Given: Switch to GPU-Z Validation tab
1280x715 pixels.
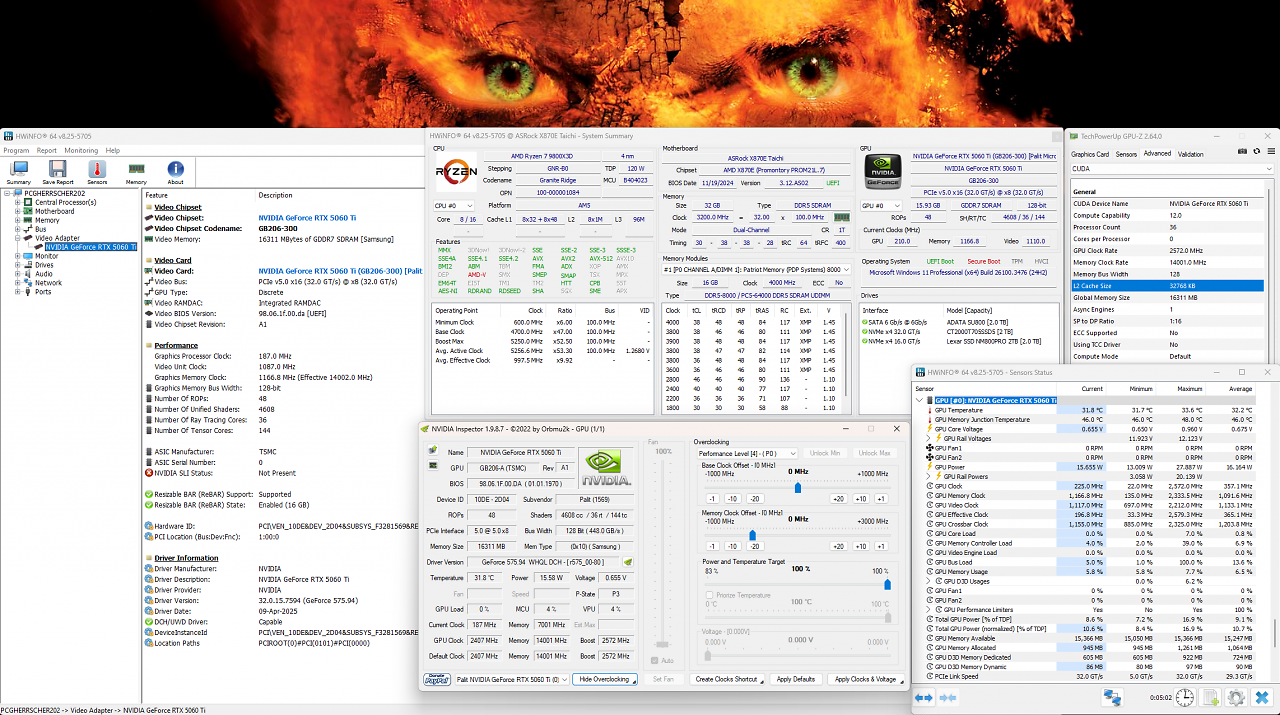Looking at the screenshot, I should pyautogui.click(x=1190, y=154).
